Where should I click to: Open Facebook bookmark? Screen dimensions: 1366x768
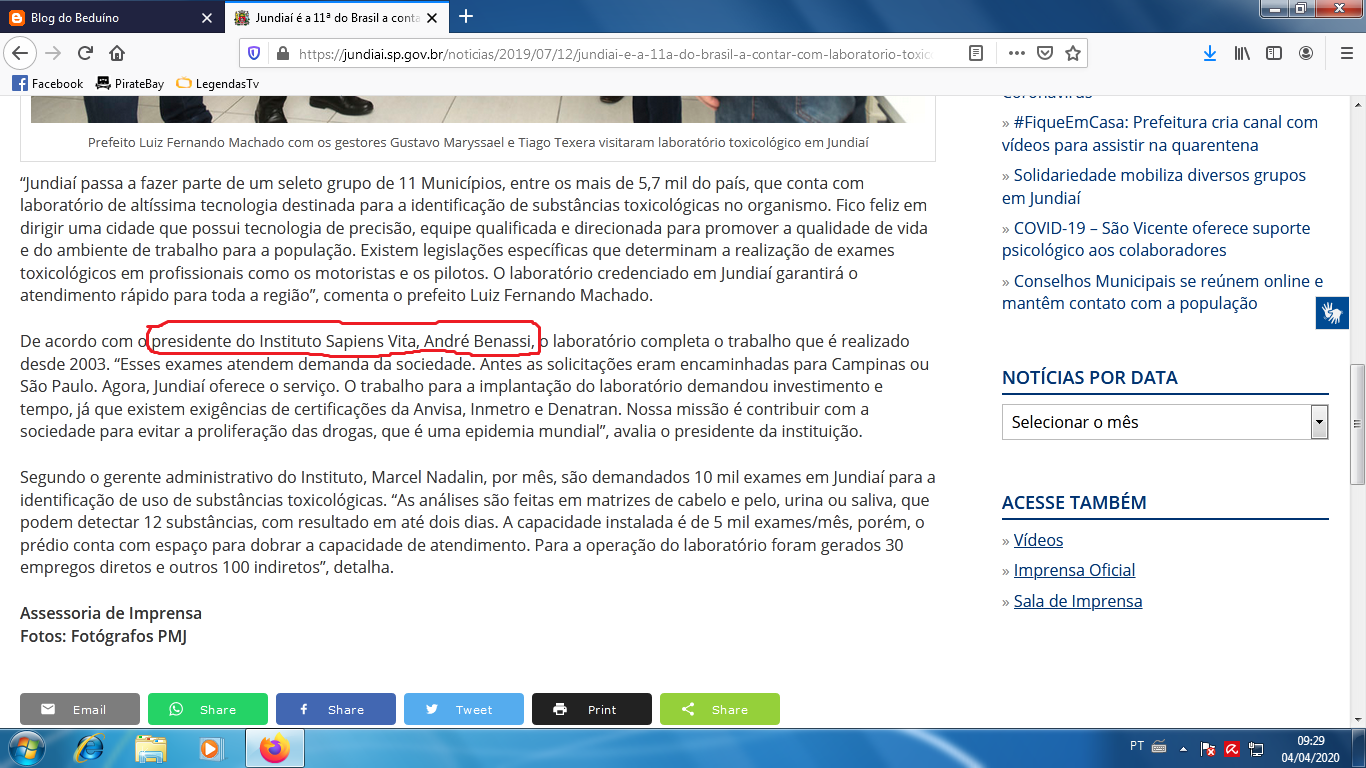(48, 83)
